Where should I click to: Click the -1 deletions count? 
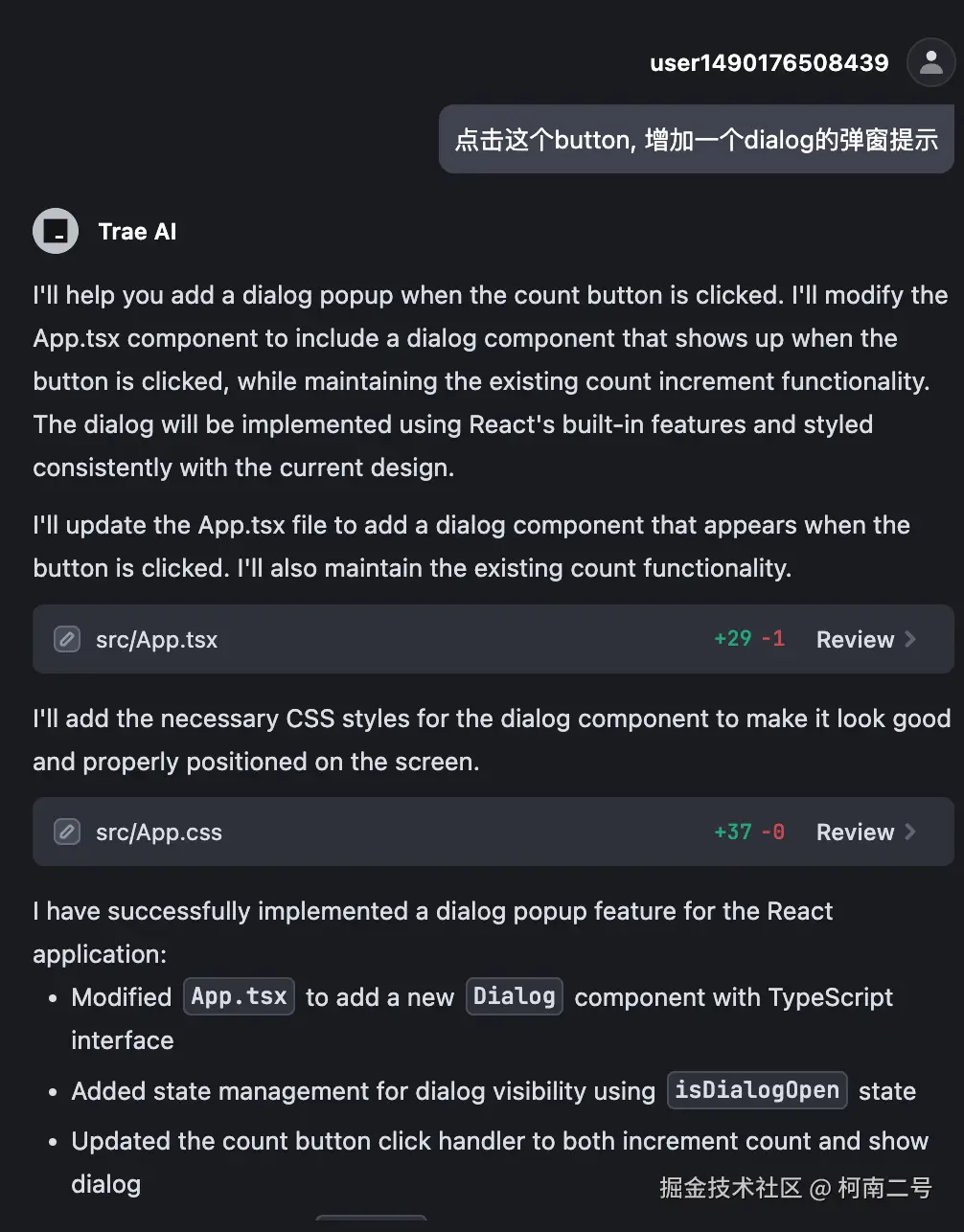tap(773, 639)
